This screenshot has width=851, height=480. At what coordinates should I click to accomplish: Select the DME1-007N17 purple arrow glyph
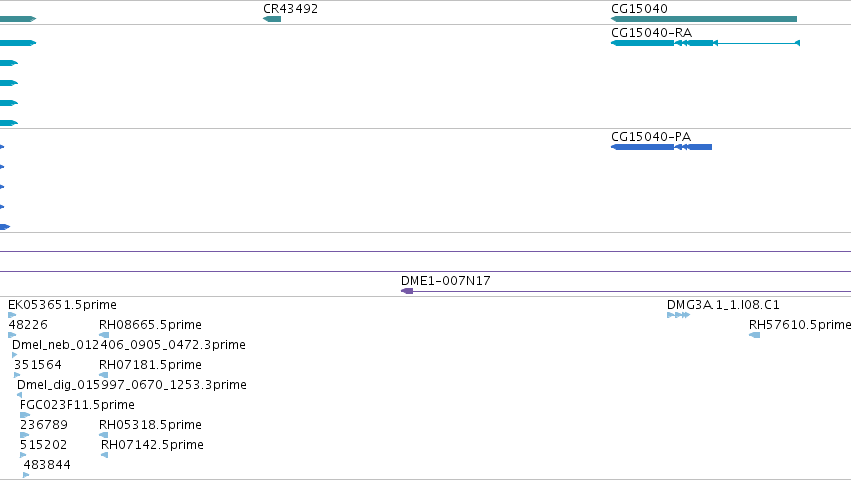[x=407, y=291]
